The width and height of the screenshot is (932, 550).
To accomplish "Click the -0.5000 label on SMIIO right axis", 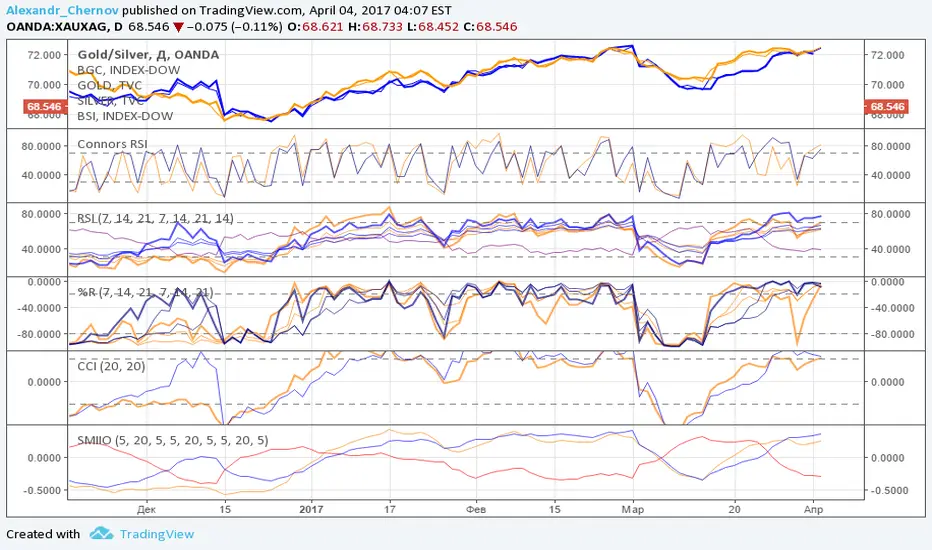I will pos(890,491).
